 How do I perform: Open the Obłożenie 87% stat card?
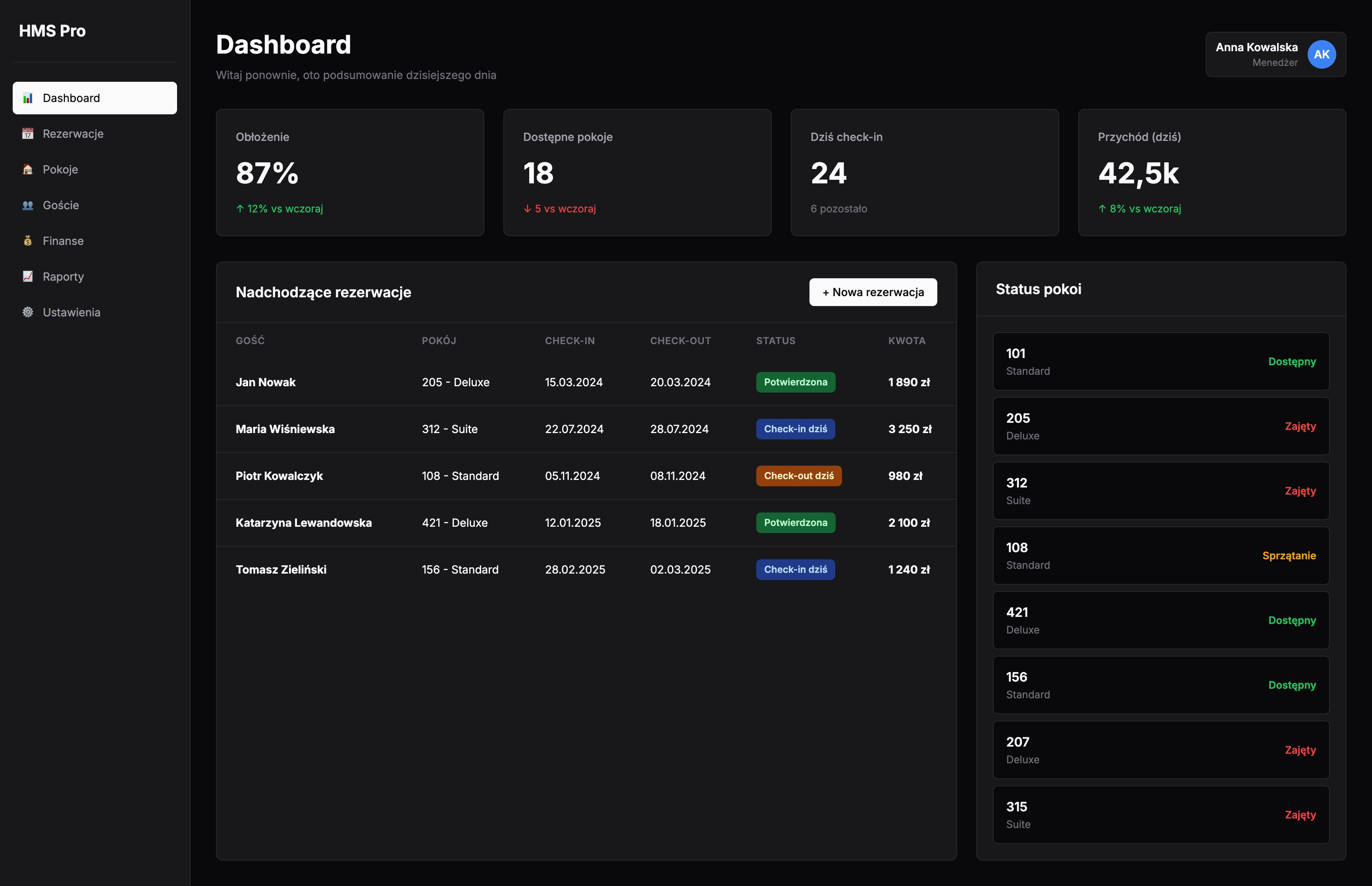click(x=350, y=173)
